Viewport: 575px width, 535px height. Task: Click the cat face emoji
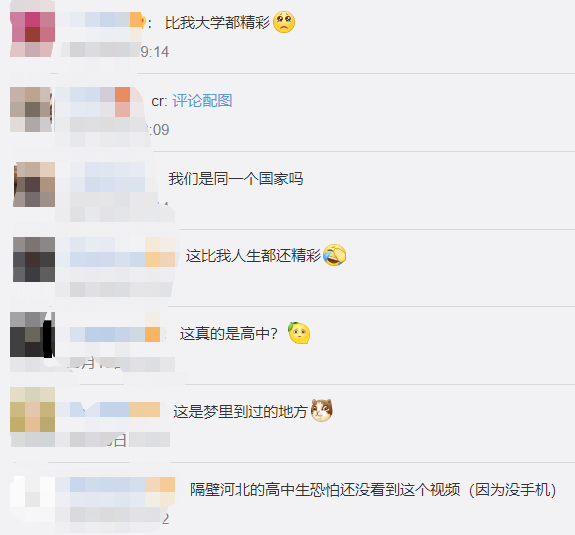point(322,410)
